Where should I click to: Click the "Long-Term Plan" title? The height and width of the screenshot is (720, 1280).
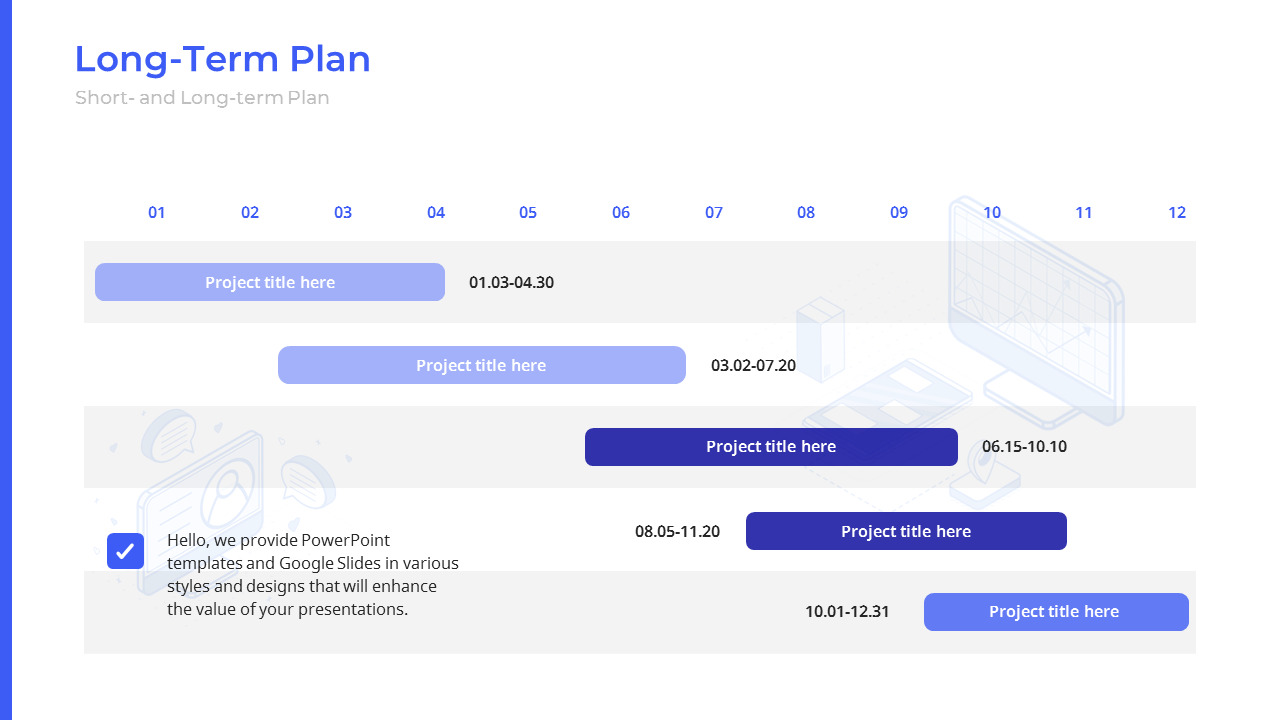222,59
